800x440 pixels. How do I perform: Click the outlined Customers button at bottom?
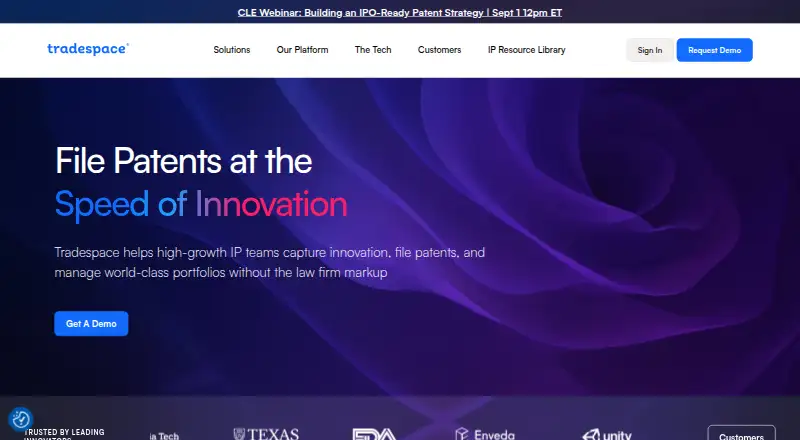(x=741, y=433)
